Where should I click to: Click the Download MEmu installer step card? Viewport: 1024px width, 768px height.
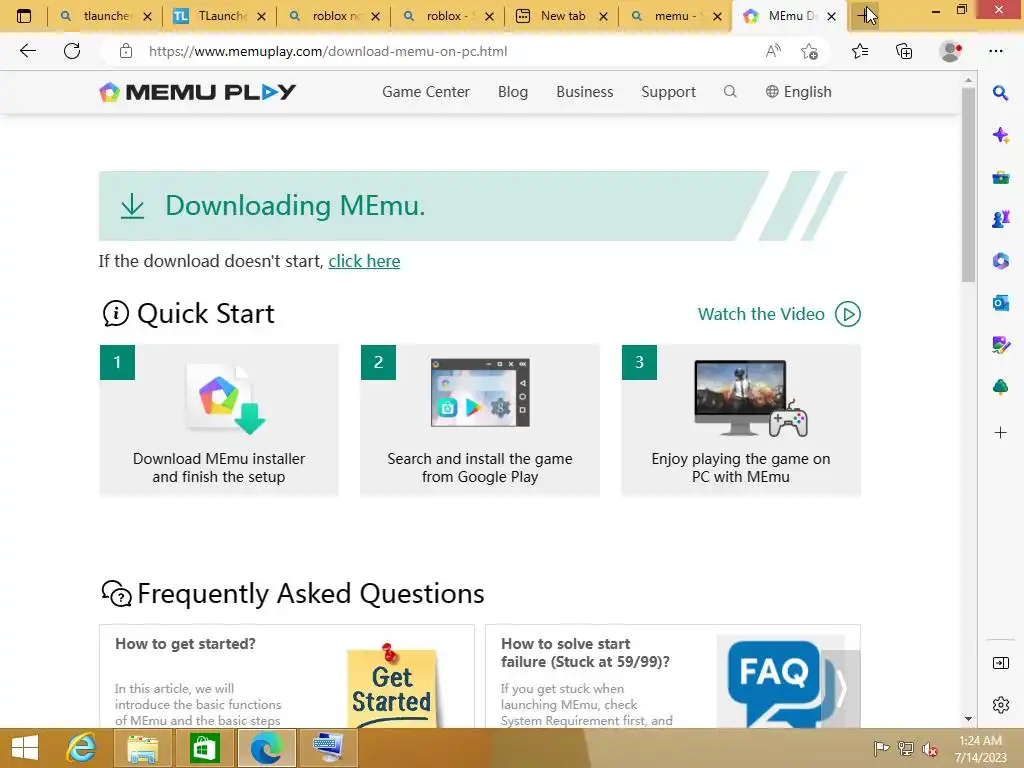[x=219, y=420]
